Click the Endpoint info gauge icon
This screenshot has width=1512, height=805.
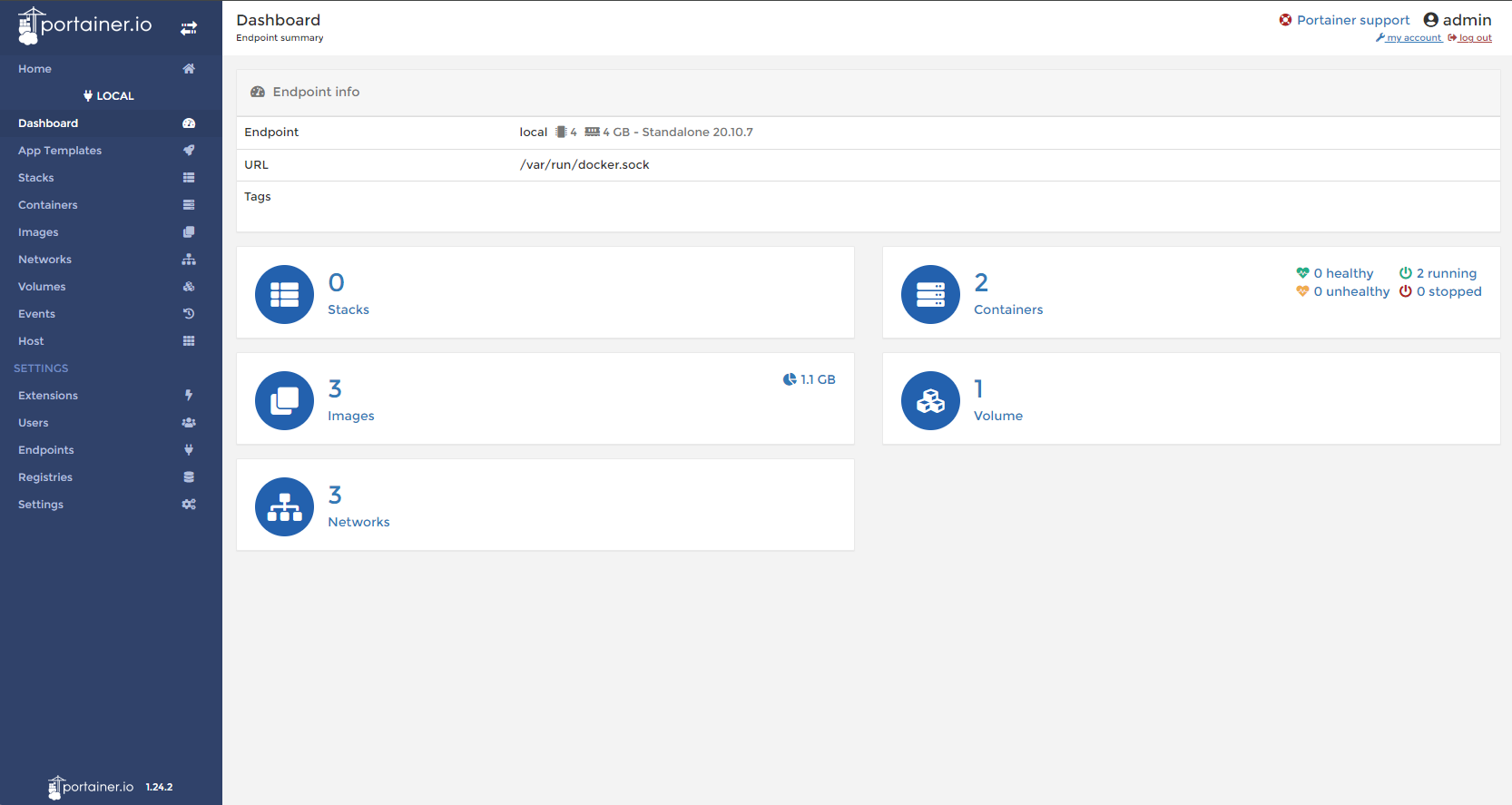coord(258,92)
